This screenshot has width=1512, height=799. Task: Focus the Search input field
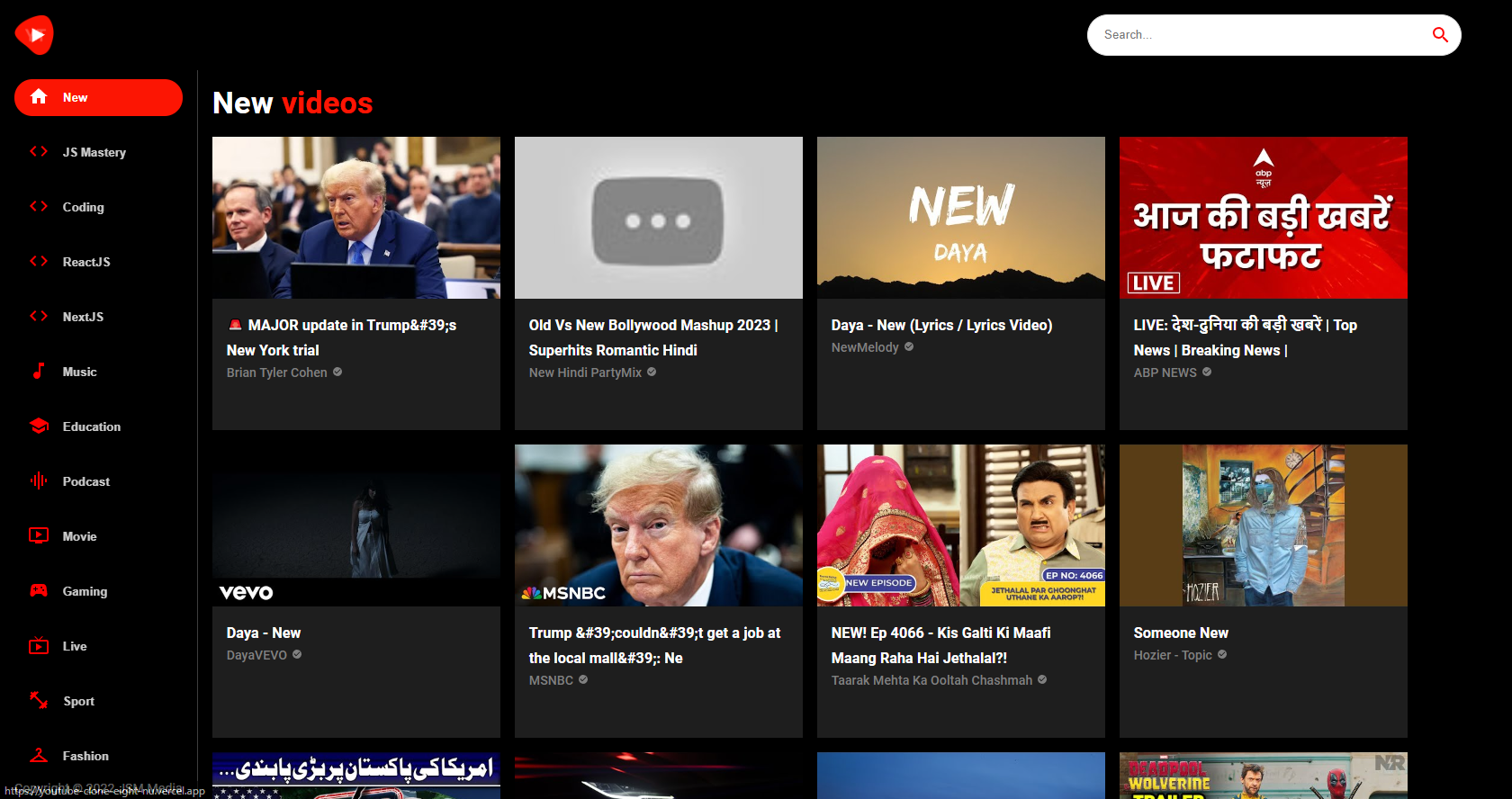pyautogui.click(x=1260, y=35)
